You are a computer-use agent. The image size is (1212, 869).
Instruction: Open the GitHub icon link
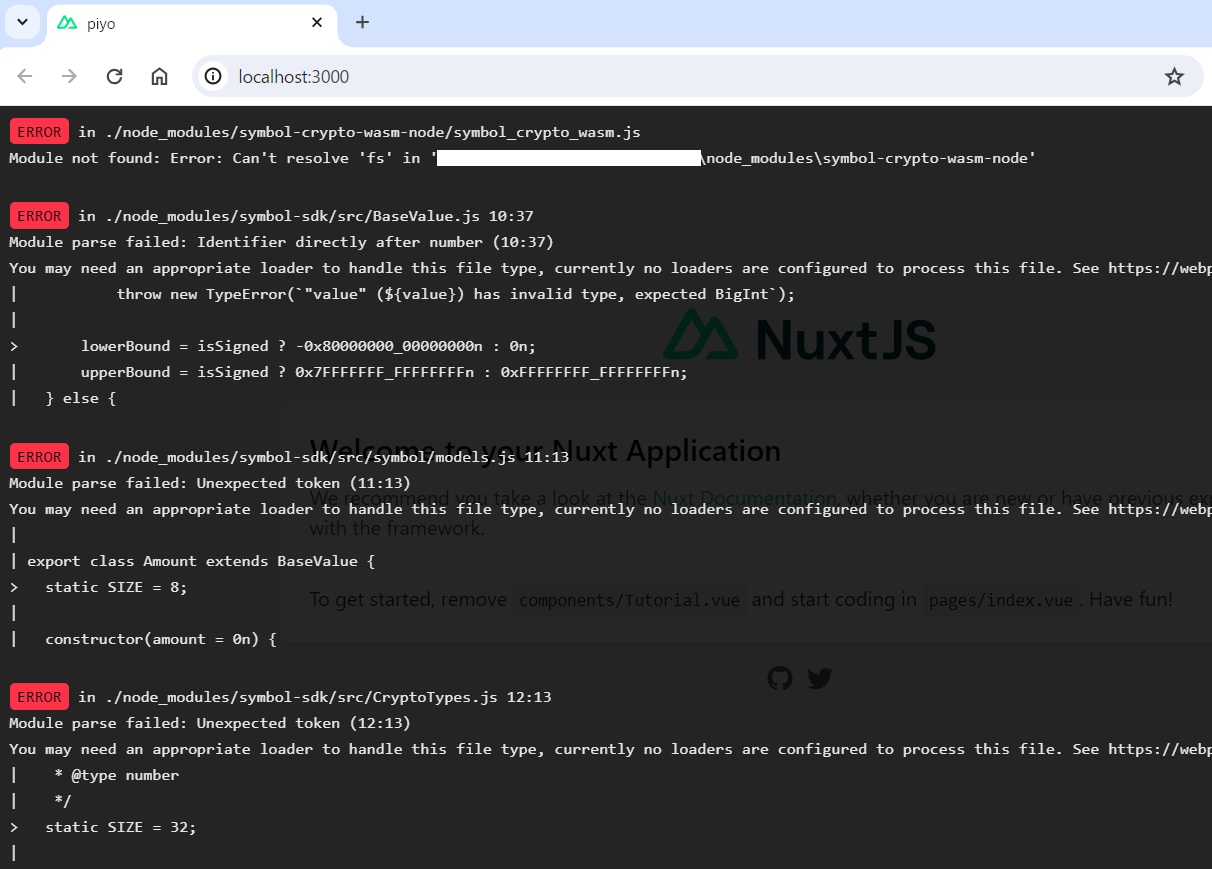pos(780,679)
